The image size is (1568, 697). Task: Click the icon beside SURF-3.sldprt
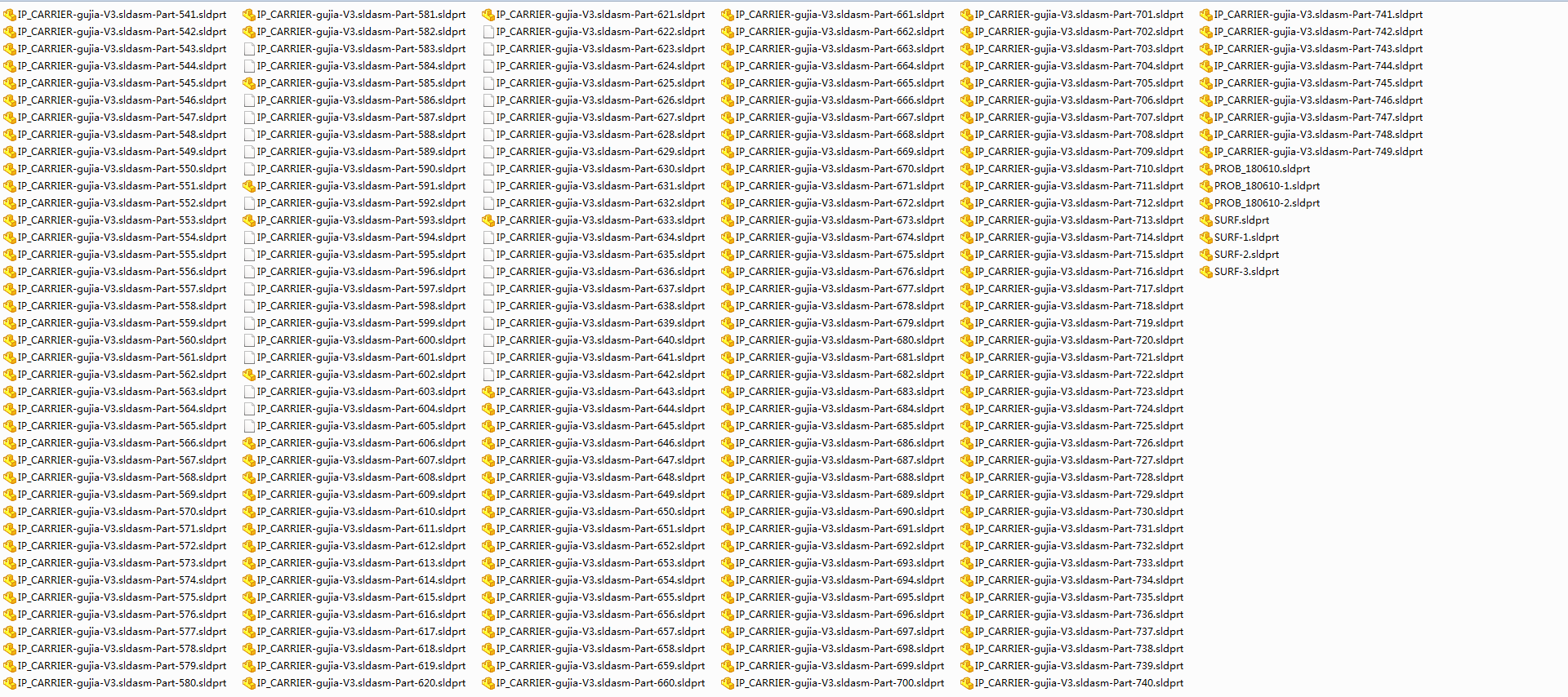[1206, 272]
